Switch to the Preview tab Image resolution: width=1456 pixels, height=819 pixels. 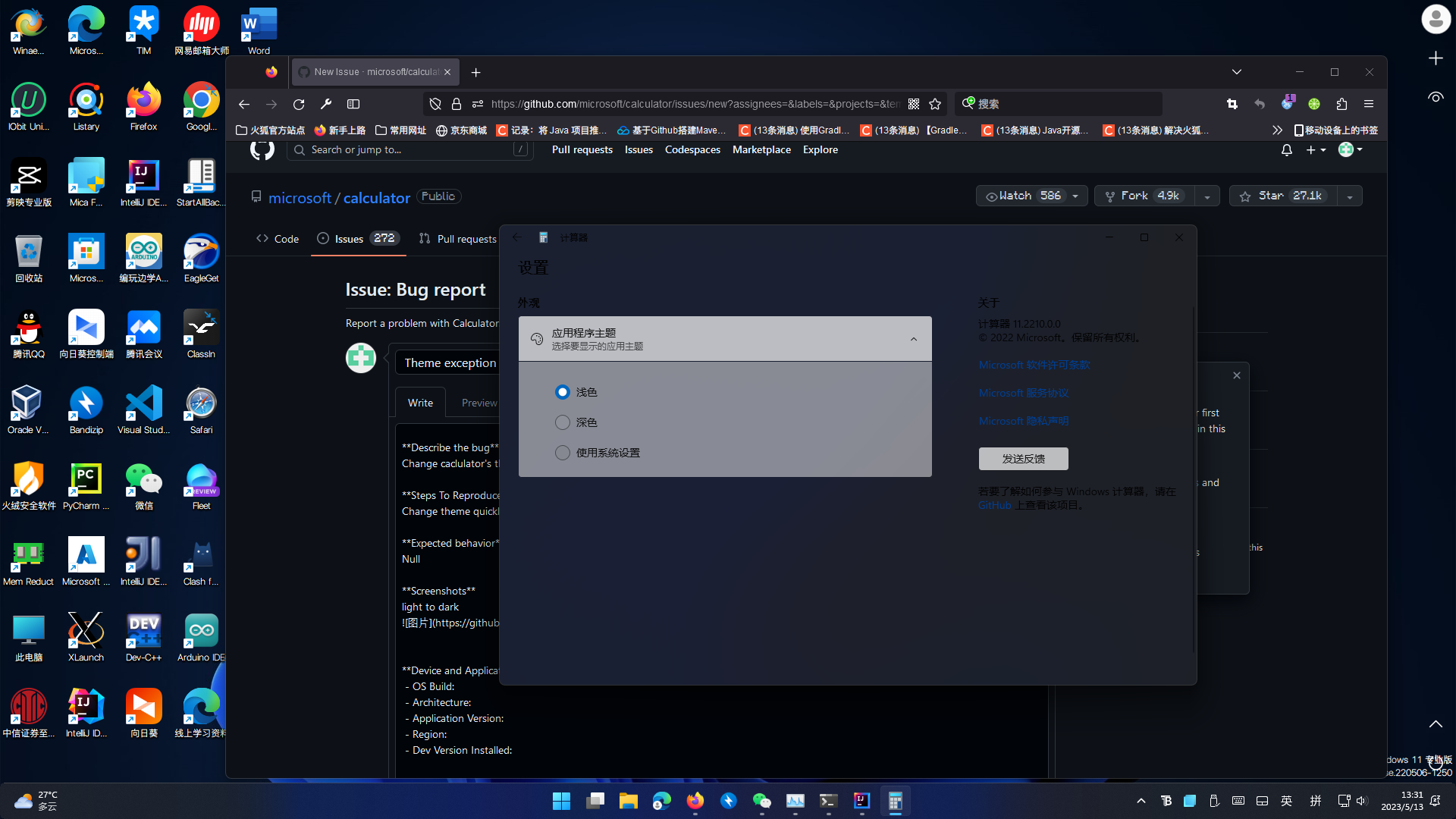(x=478, y=403)
